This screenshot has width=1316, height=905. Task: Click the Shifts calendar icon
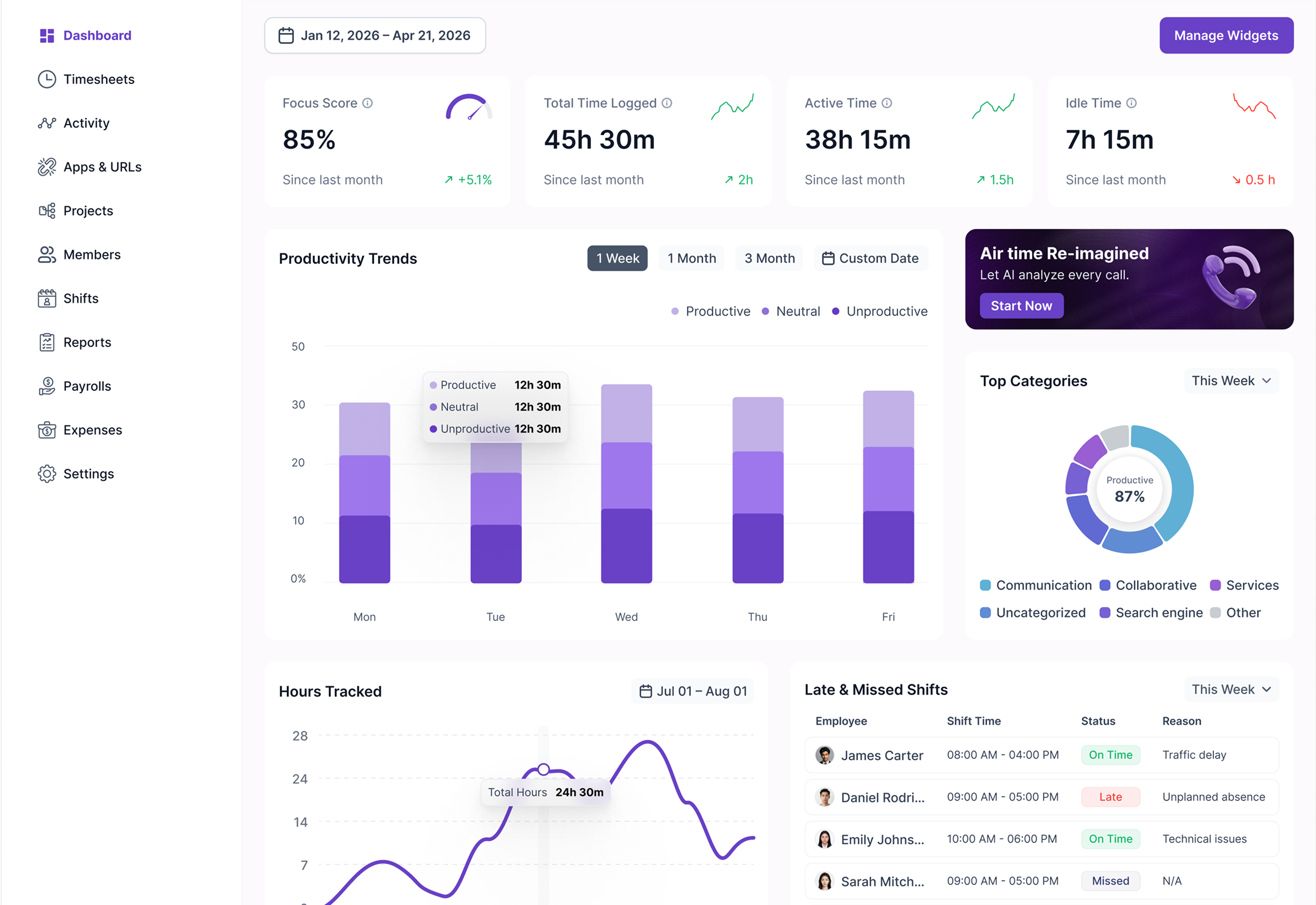(47, 298)
